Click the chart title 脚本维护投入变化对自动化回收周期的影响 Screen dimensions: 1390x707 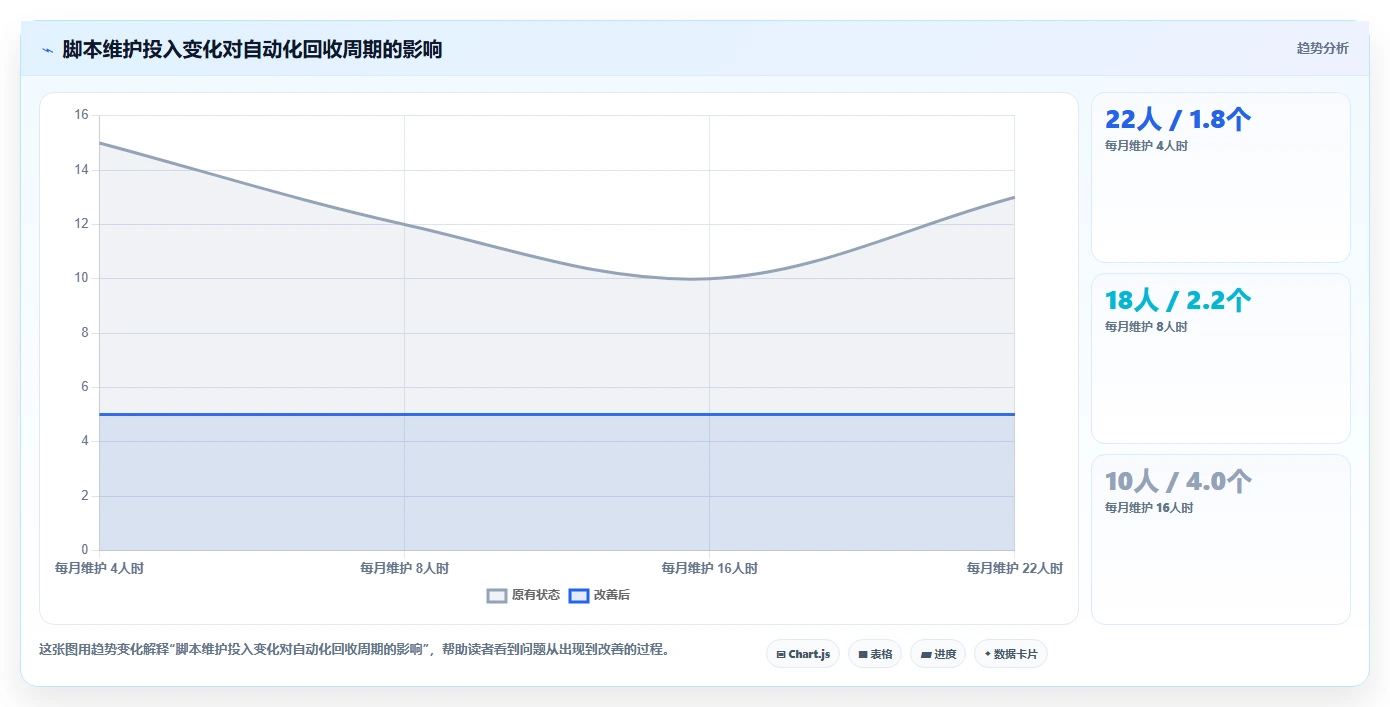pyautogui.click(x=252, y=49)
